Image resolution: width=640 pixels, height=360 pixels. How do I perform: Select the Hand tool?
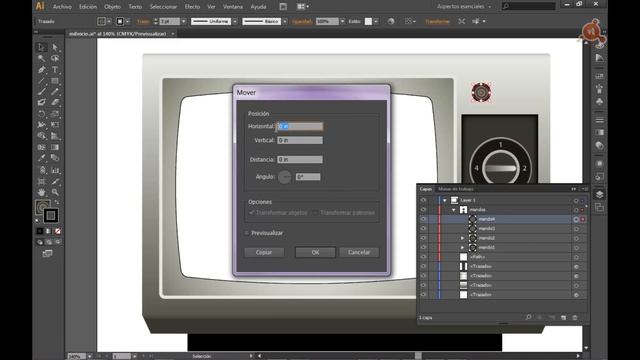tap(41, 192)
